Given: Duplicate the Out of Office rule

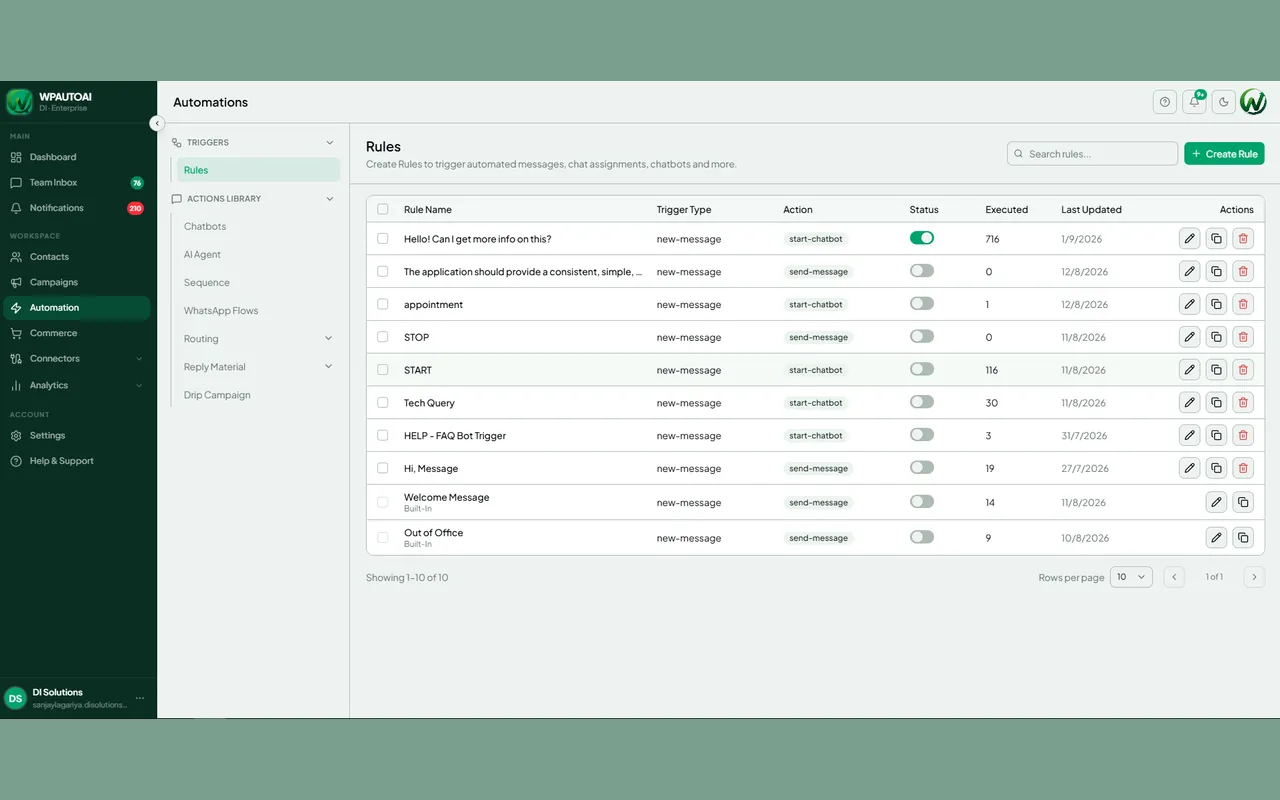Looking at the screenshot, I should pos(1243,537).
